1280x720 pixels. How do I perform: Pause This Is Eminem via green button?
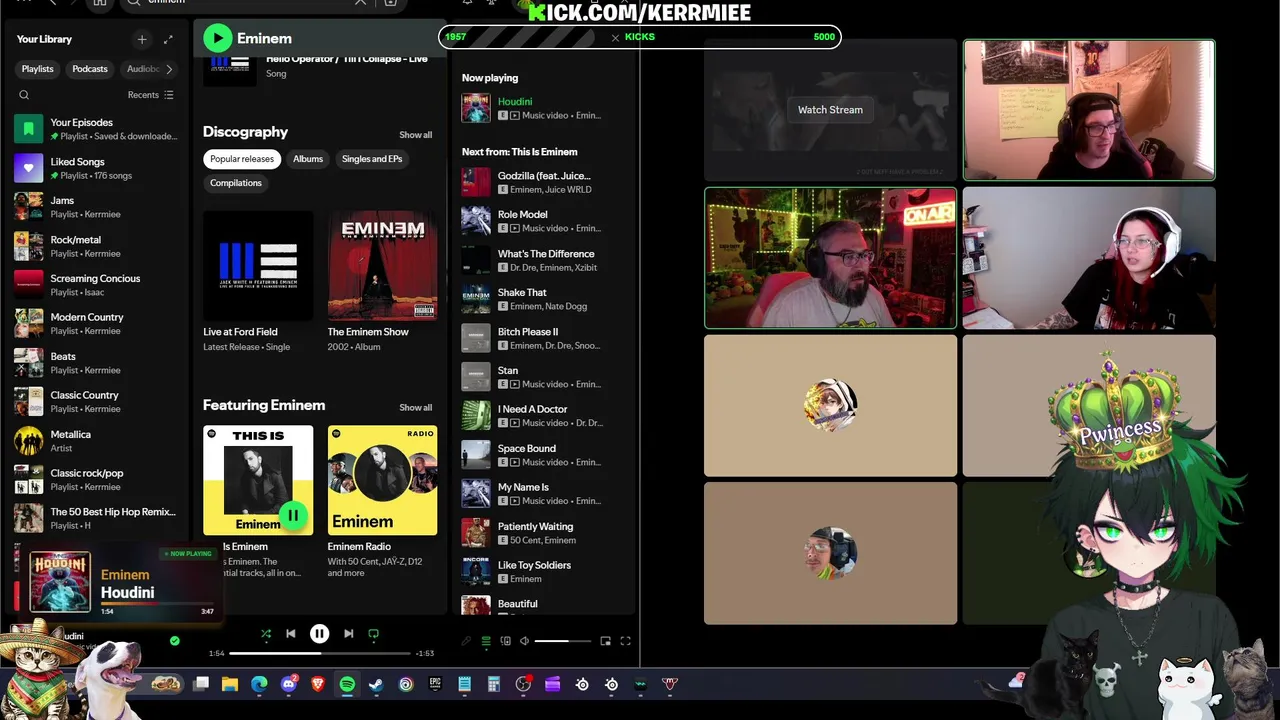[x=293, y=515]
